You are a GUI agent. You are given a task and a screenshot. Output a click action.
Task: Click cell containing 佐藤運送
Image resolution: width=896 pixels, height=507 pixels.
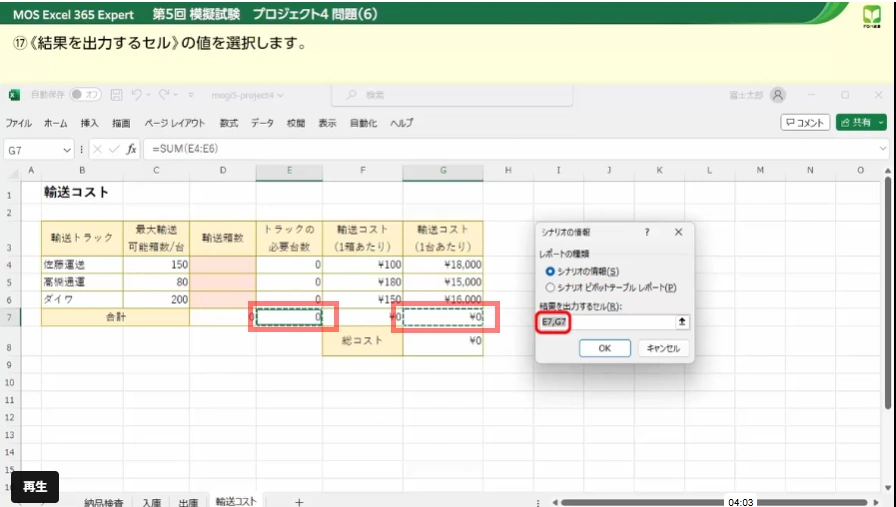coord(82,265)
